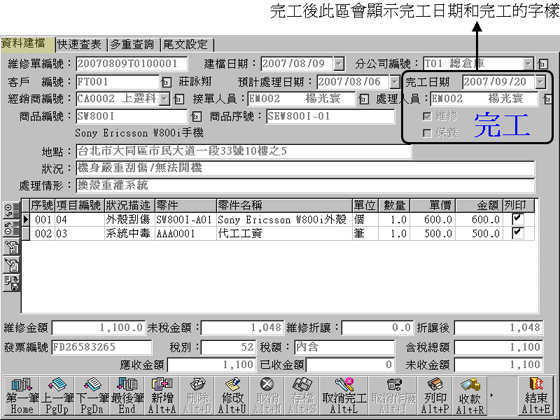The height and width of the screenshot is (420, 560).
Task: Click the 商品序號 field SEW800I-01
Action: 330,116
